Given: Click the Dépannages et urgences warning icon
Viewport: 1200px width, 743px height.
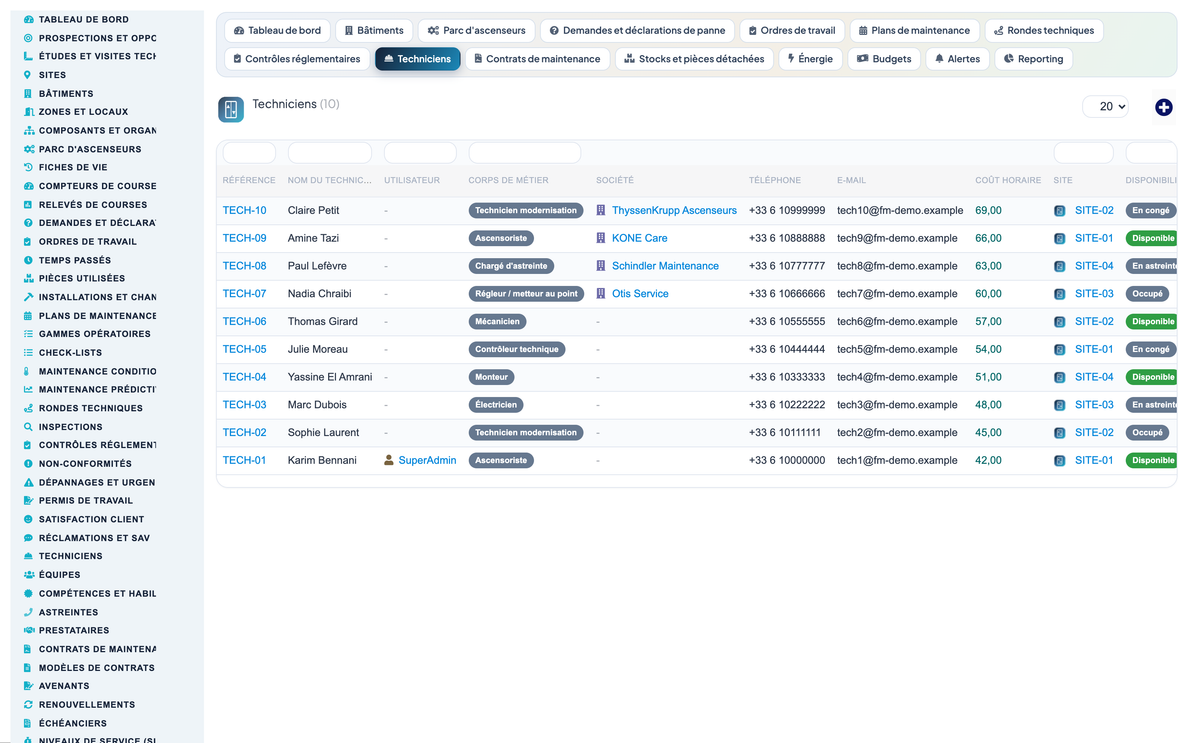Looking at the screenshot, I should 28,482.
